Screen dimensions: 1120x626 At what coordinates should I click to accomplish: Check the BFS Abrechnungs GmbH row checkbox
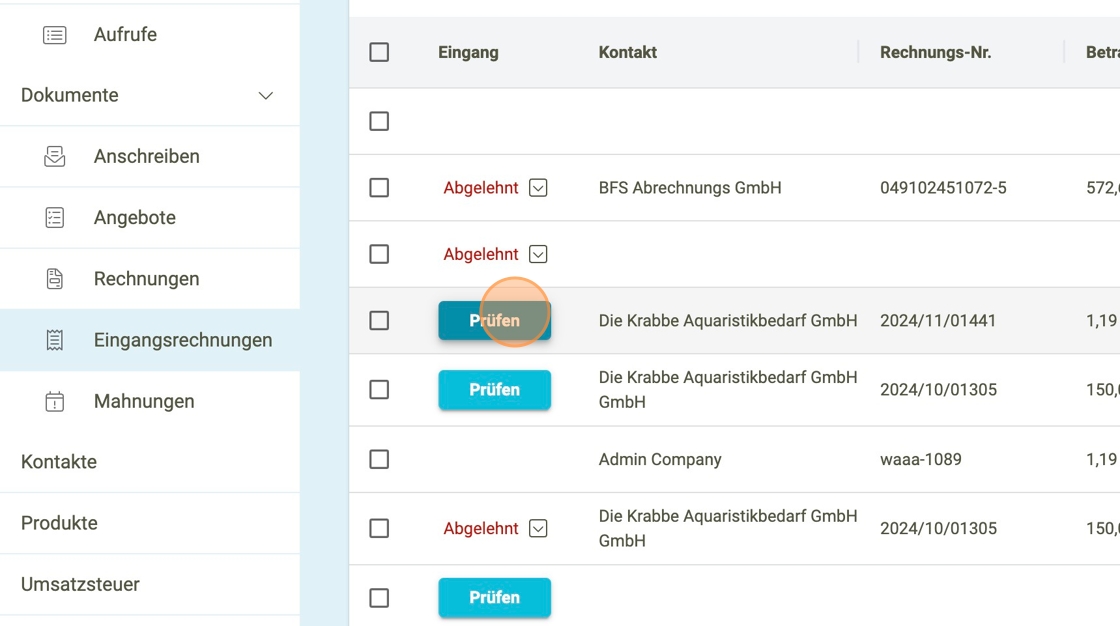click(x=379, y=188)
